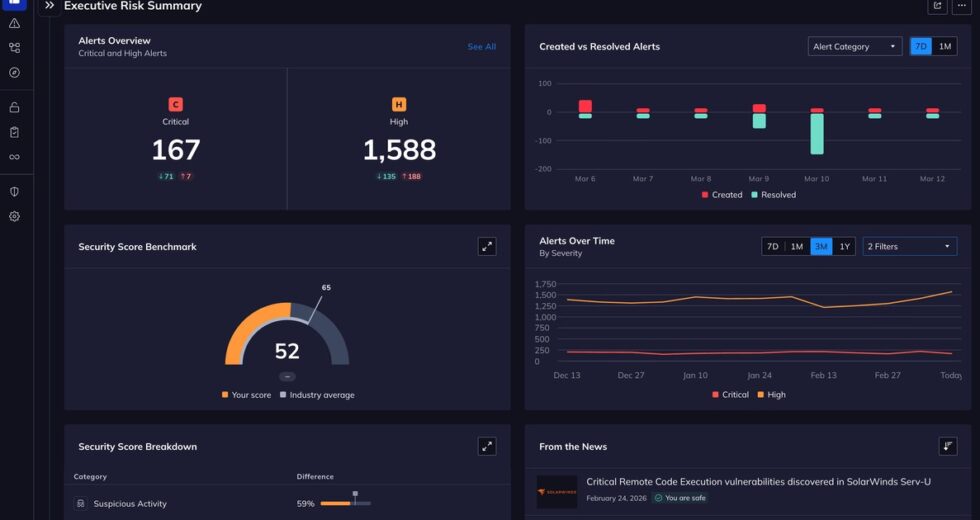
Task: Click the Mar 9 resolved bar
Action: coord(759,121)
